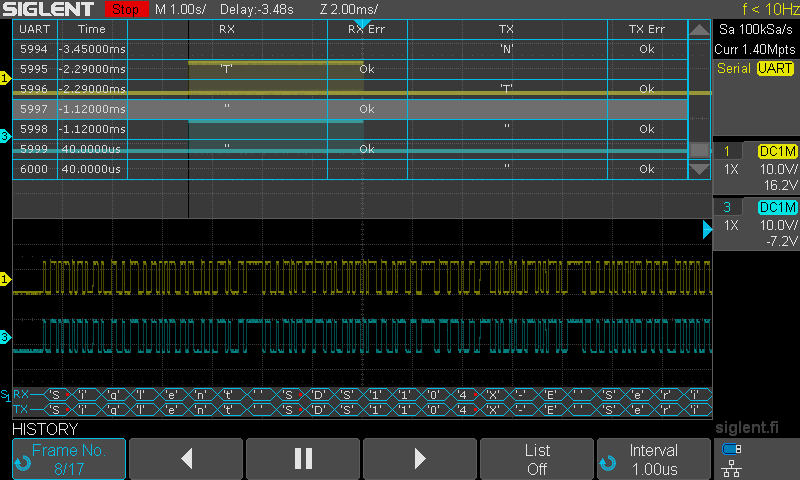Click the scroll up arrow of the decode list
The image size is (800, 480).
click(699, 30)
